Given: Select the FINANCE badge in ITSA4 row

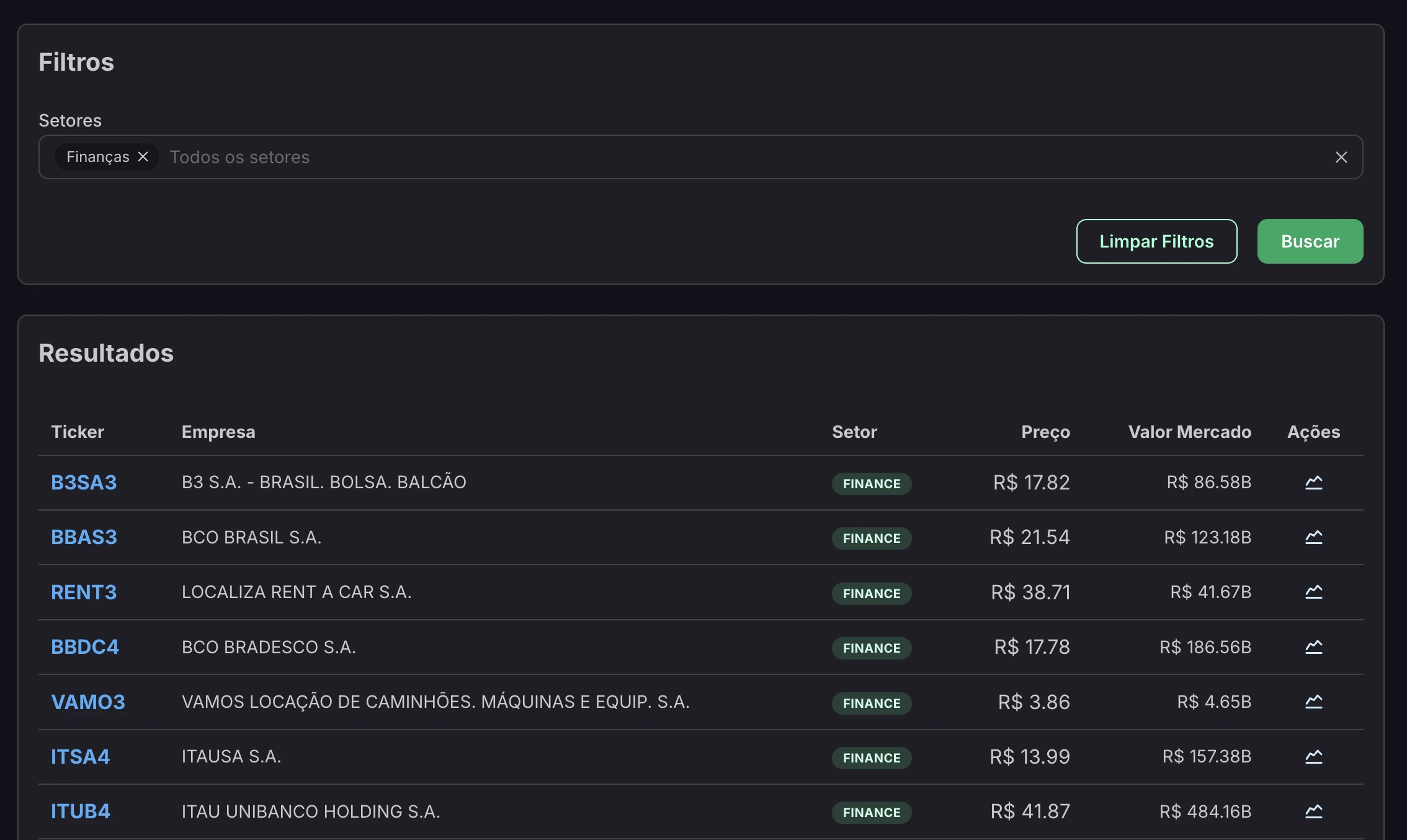Looking at the screenshot, I should (x=872, y=757).
